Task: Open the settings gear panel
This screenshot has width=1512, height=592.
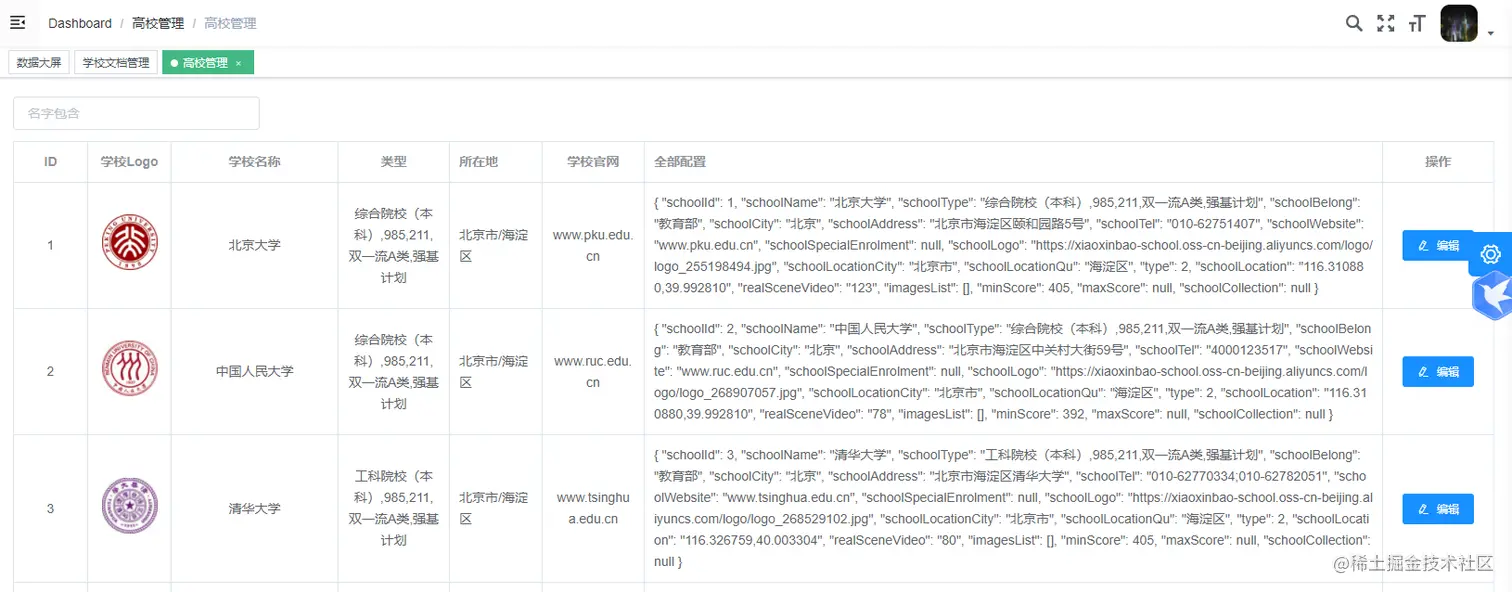Action: 1490,254
